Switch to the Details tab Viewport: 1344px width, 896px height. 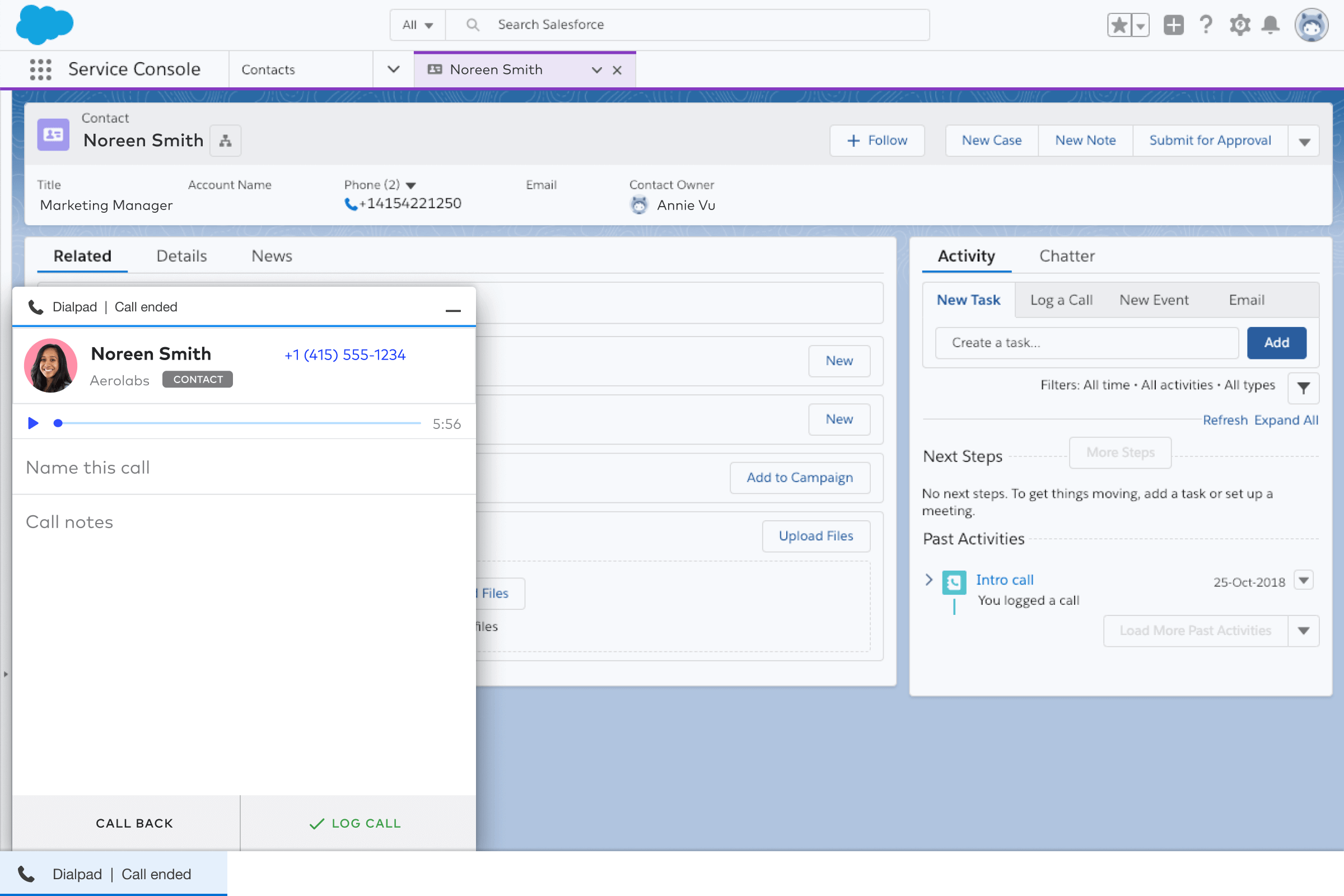[181, 256]
